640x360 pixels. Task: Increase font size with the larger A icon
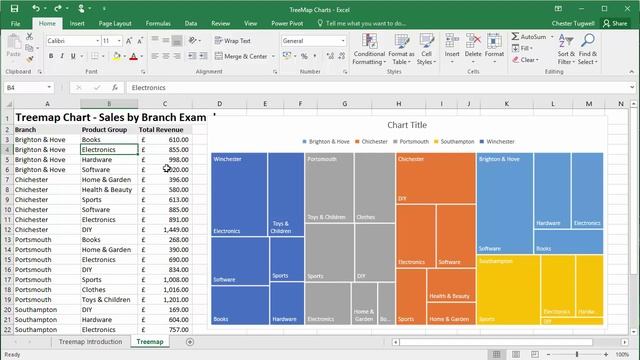129,41
